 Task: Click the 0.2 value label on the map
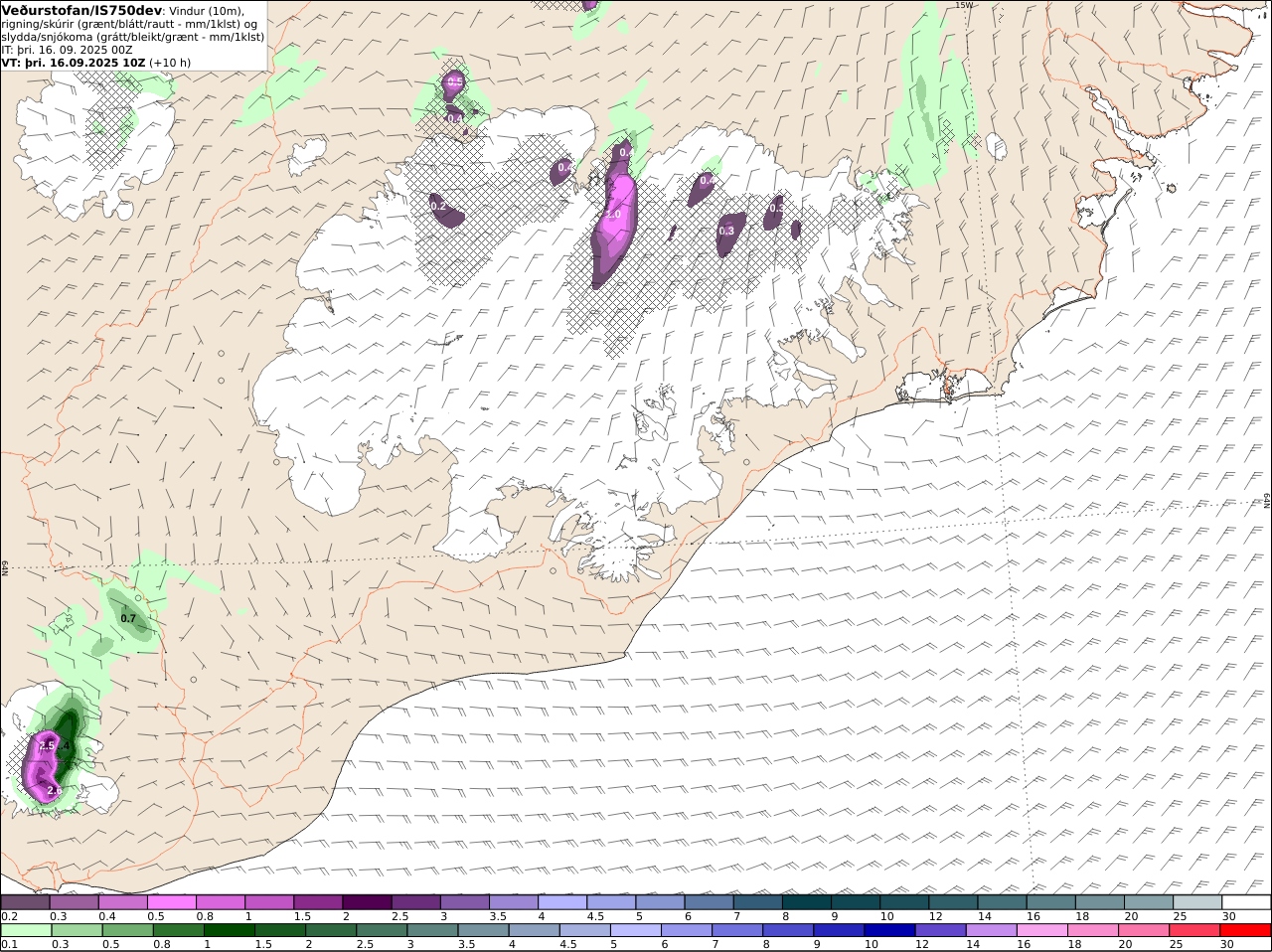click(x=438, y=206)
